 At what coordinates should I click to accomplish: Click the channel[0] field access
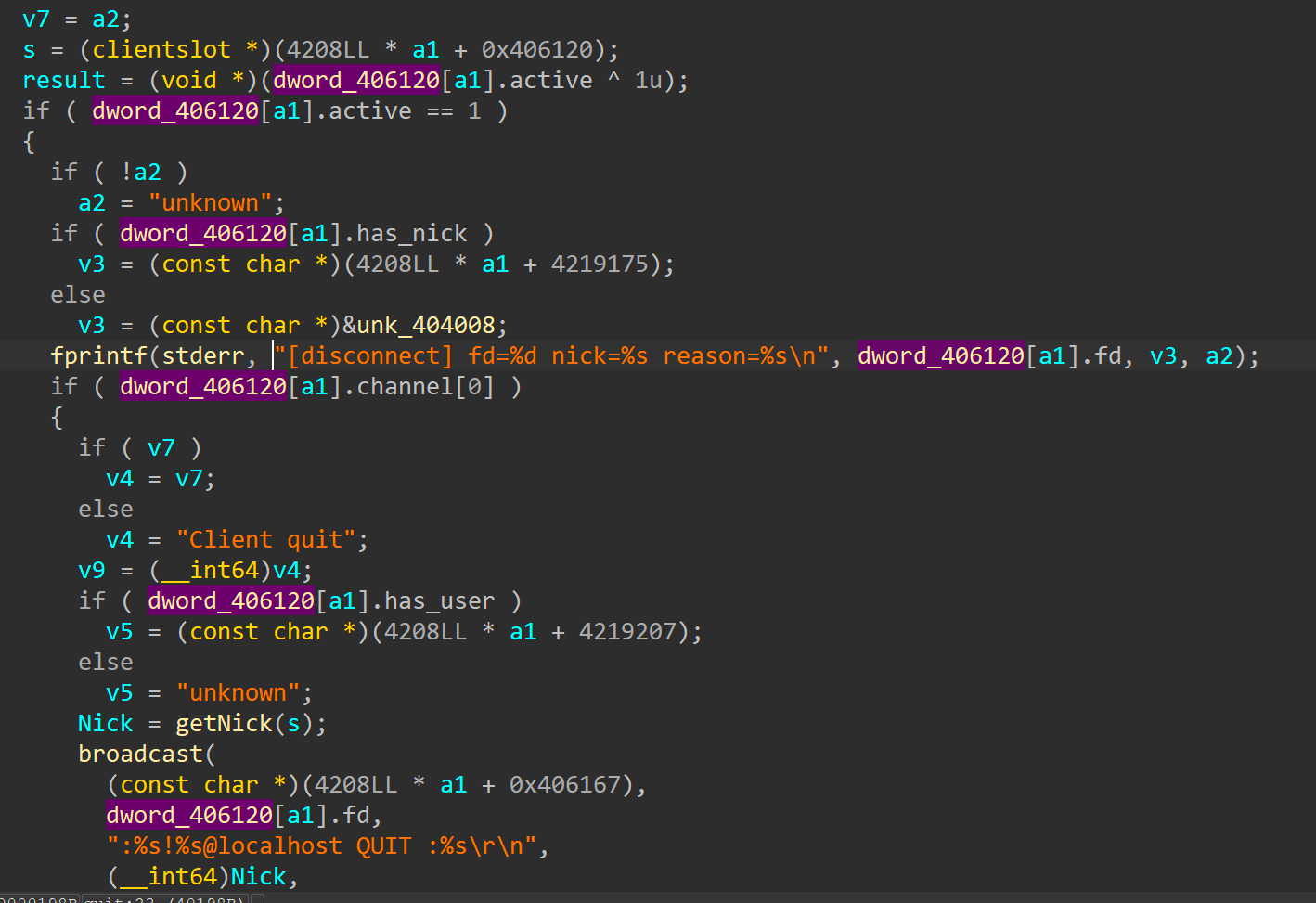(x=426, y=386)
